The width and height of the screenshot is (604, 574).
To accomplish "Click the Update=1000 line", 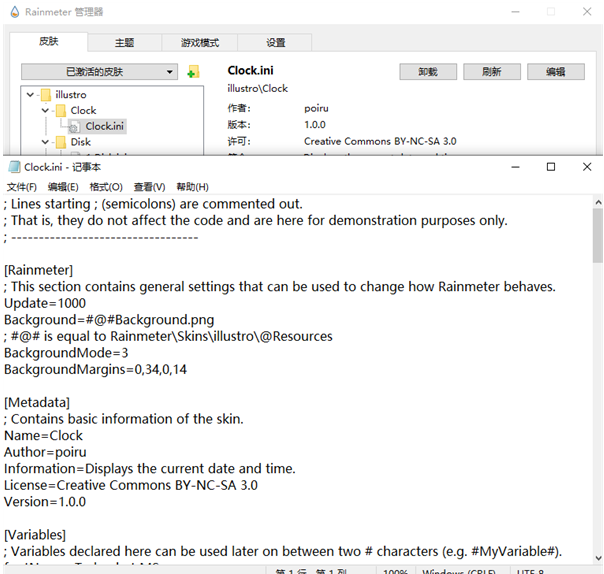I will [x=45, y=303].
